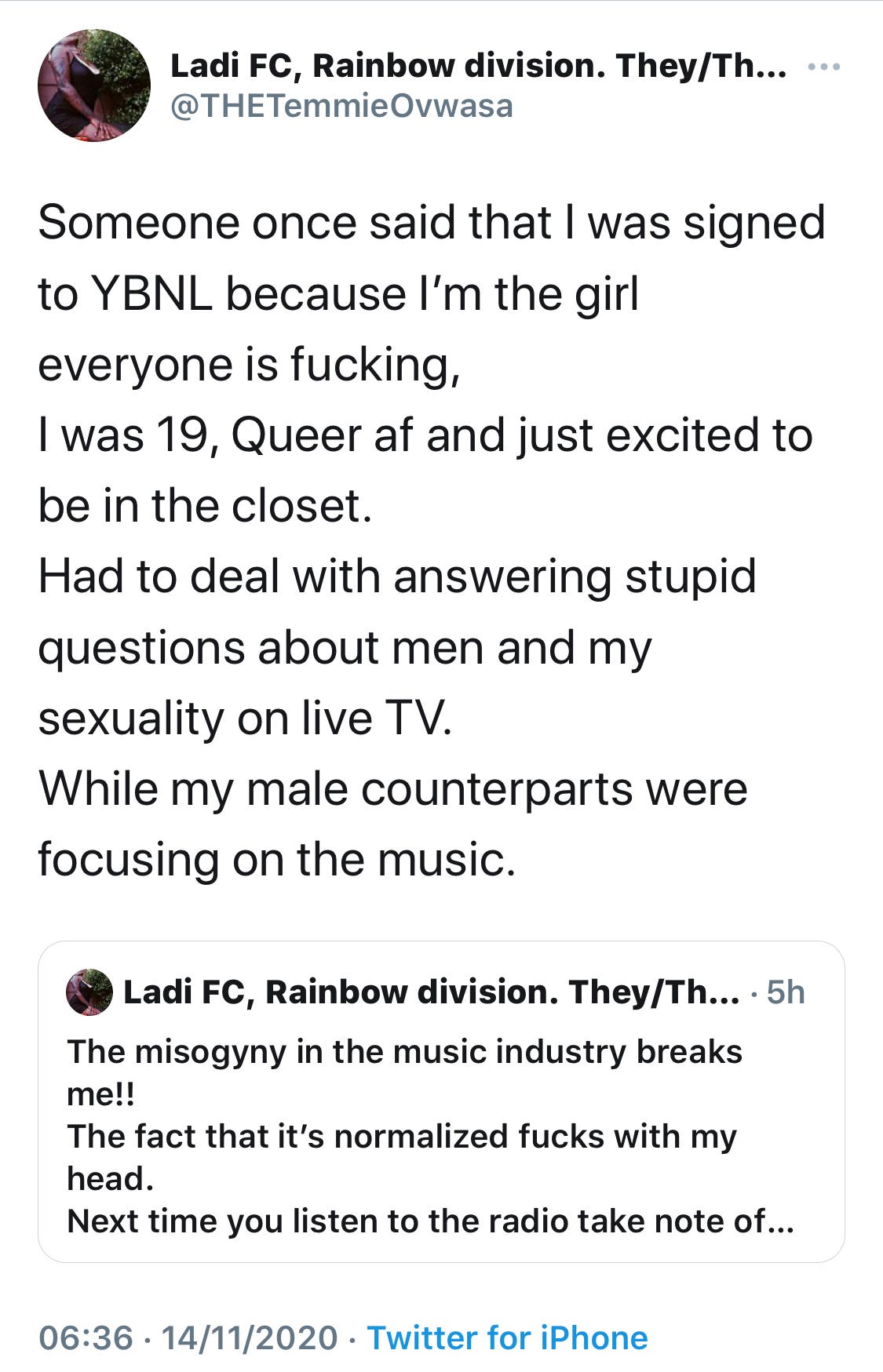883x1372 pixels.
Task: Click the "focusing on the music." line
Action: (276, 860)
